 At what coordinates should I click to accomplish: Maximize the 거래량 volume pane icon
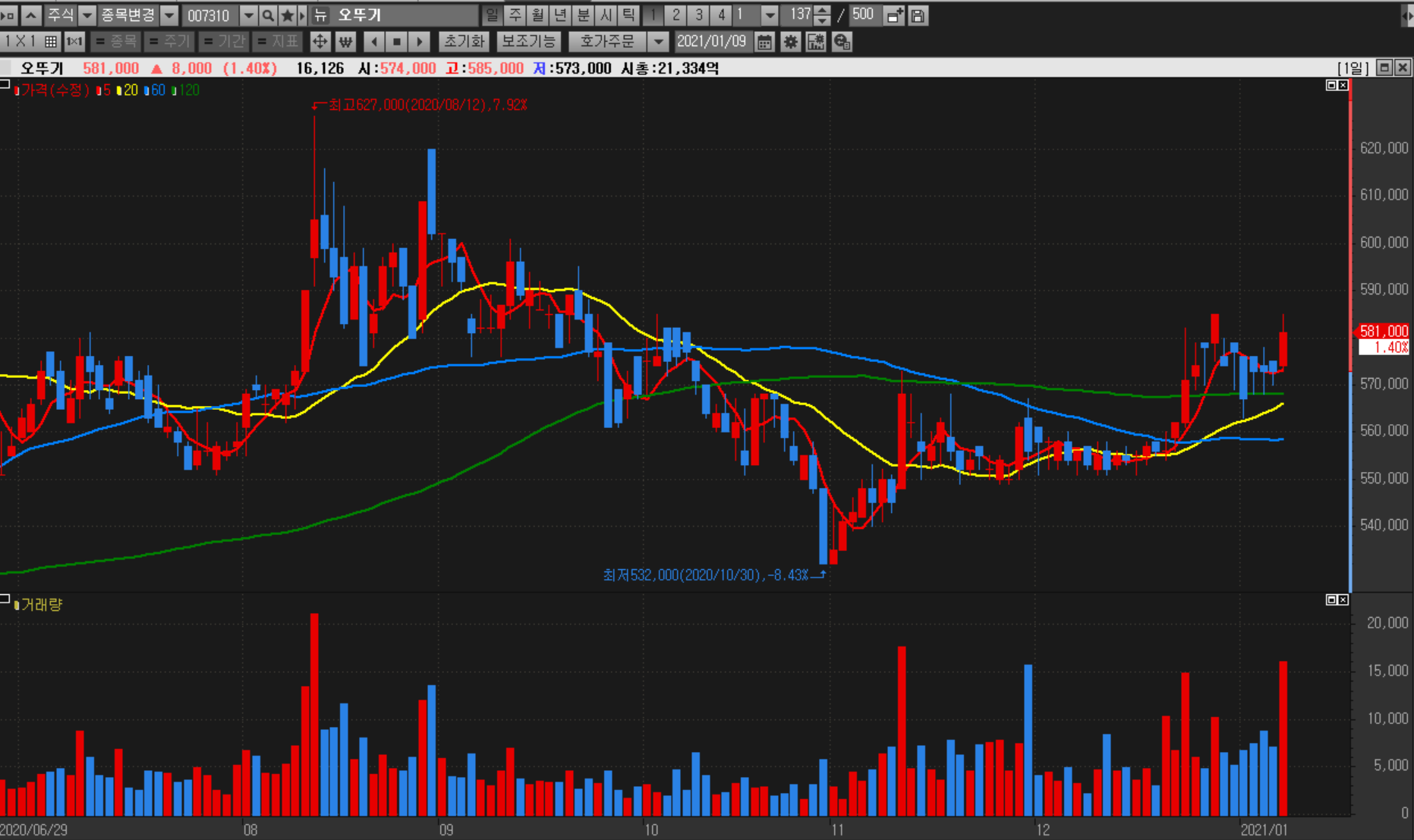tap(1331, 599)
